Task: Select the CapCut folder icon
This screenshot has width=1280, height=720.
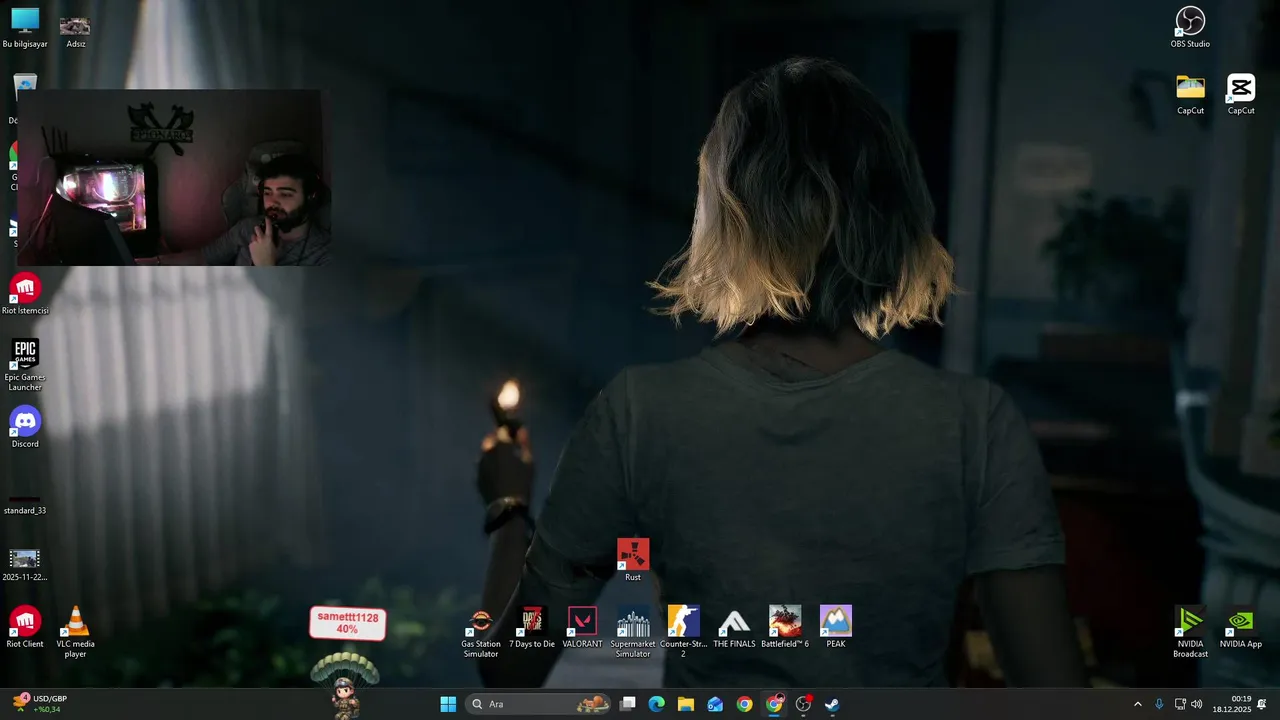Action: pyautogui.click(x=1190, y=95)
